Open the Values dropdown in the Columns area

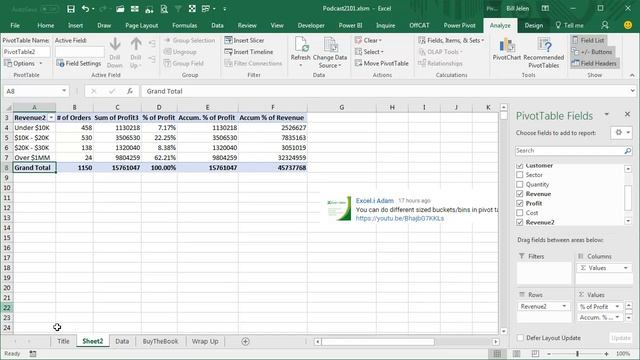[626, 268]
